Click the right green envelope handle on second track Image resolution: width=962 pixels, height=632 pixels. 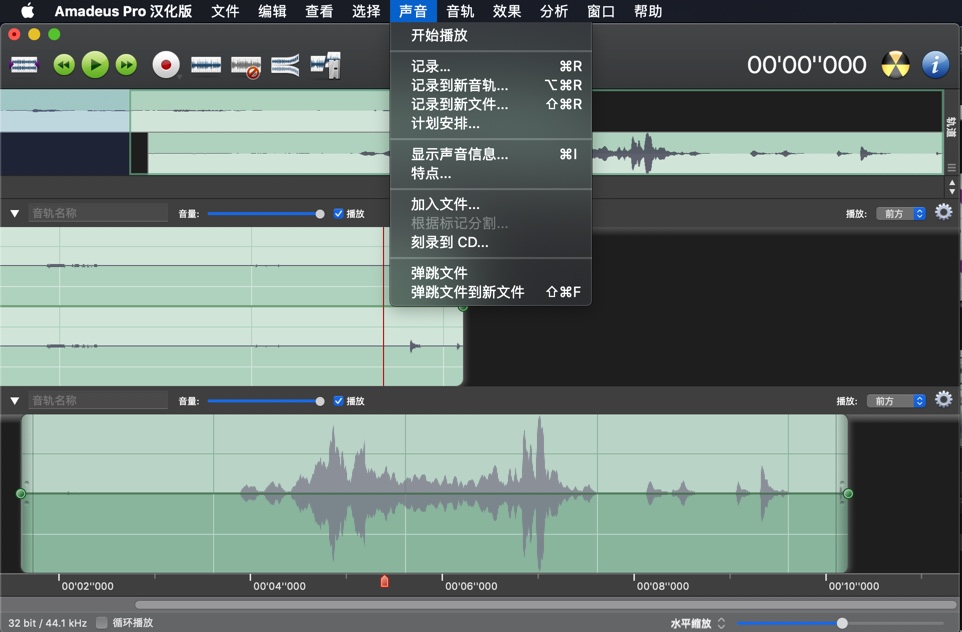tap(848, 493)
